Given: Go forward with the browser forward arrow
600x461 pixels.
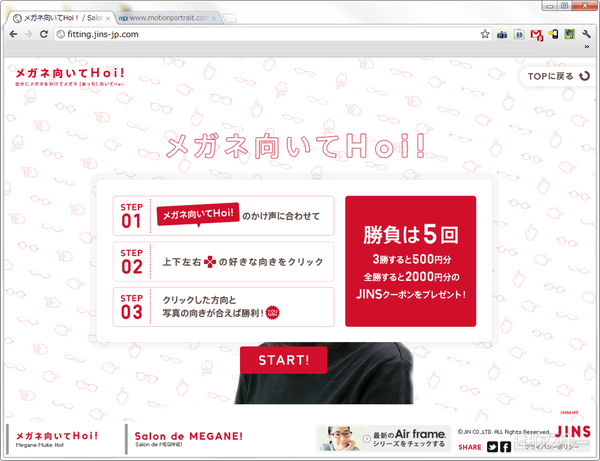Looking at the screenshot, I should 29,34.
